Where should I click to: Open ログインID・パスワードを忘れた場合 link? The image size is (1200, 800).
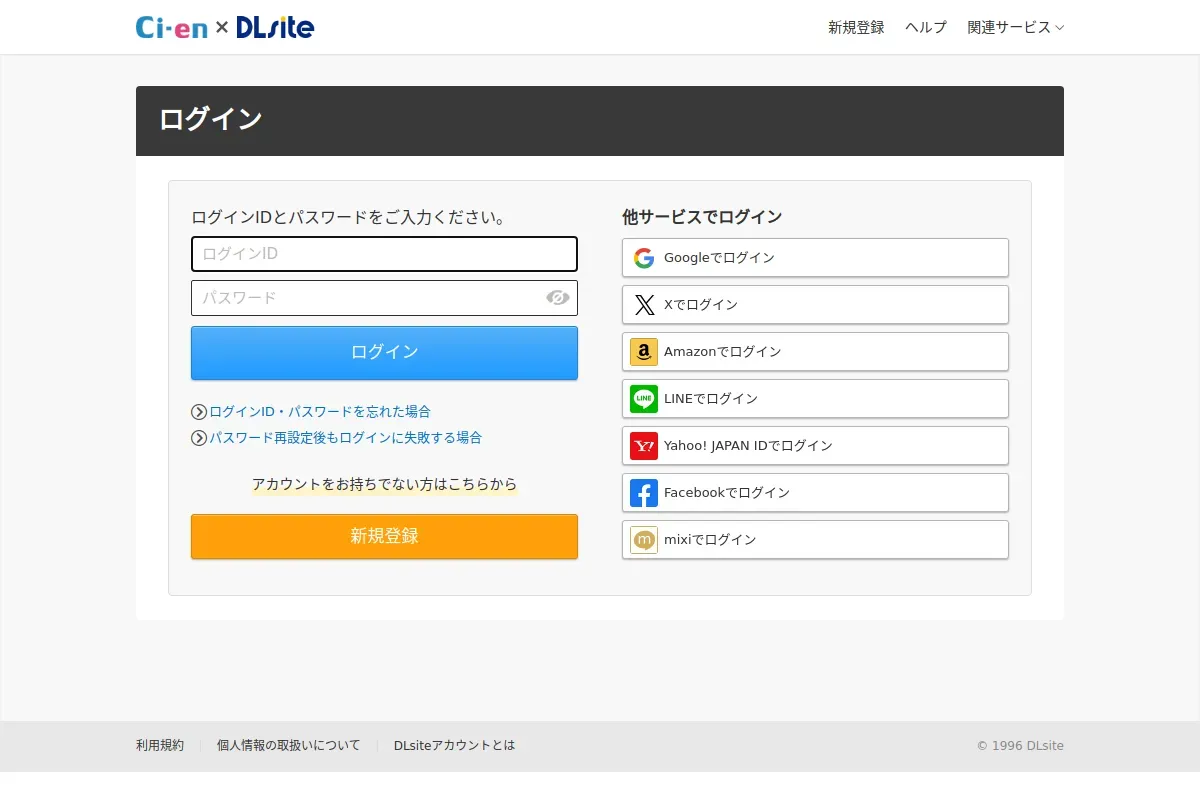point(320,412)
